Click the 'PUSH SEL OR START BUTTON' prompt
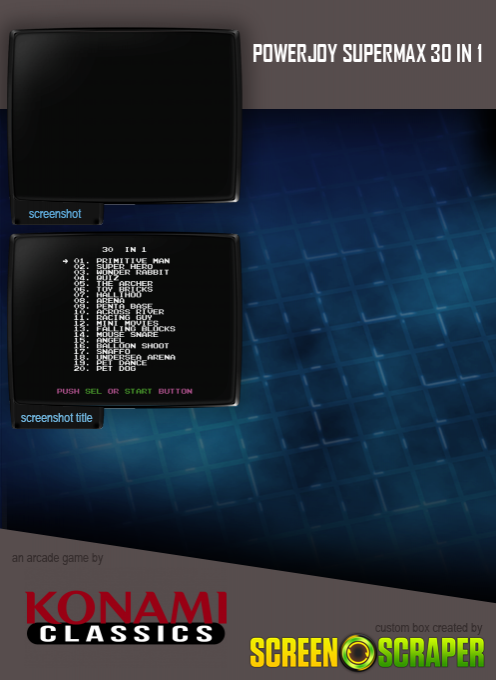 point(124,391)
